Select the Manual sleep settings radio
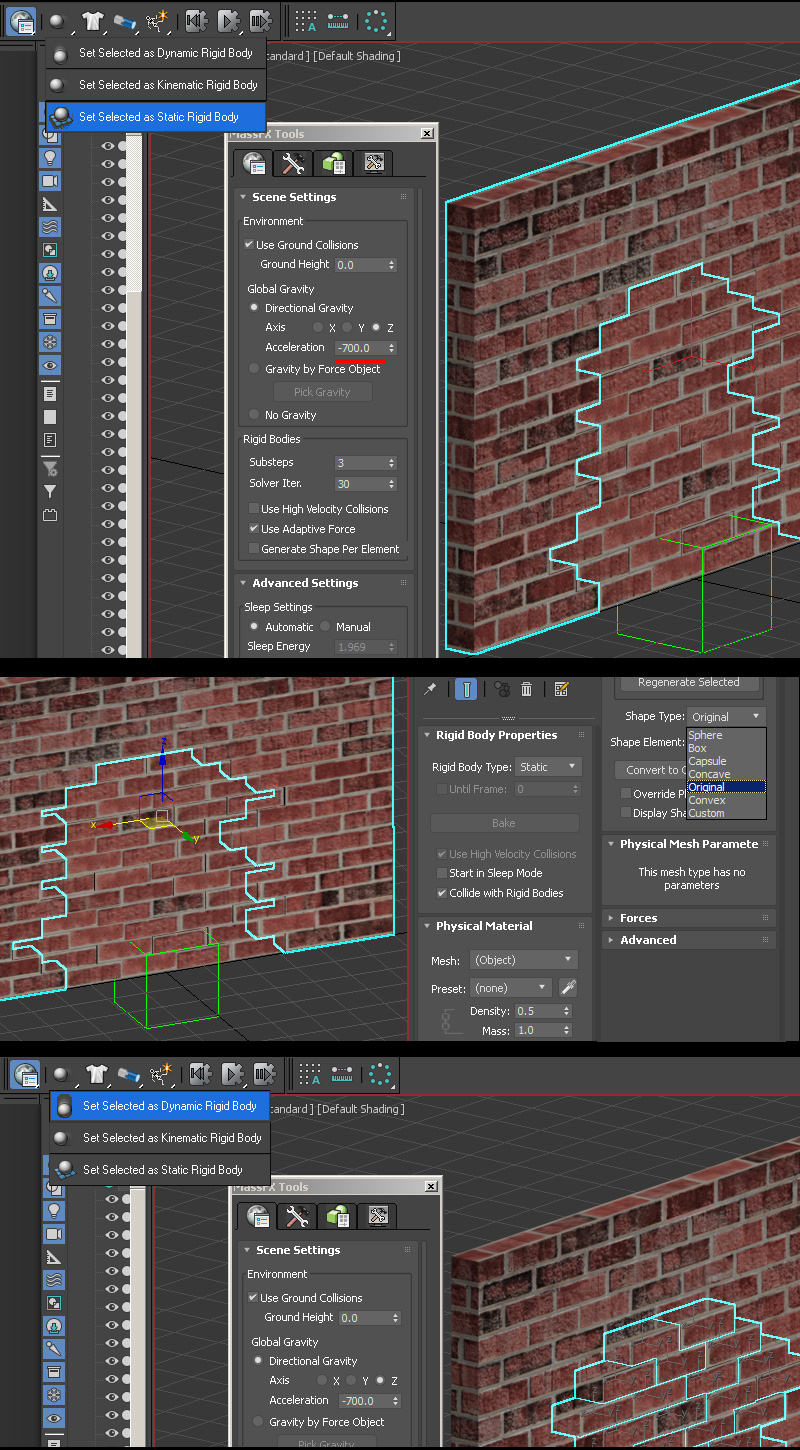The width and height of the screenshot is (800, 1450). click(x=325, y=627)
